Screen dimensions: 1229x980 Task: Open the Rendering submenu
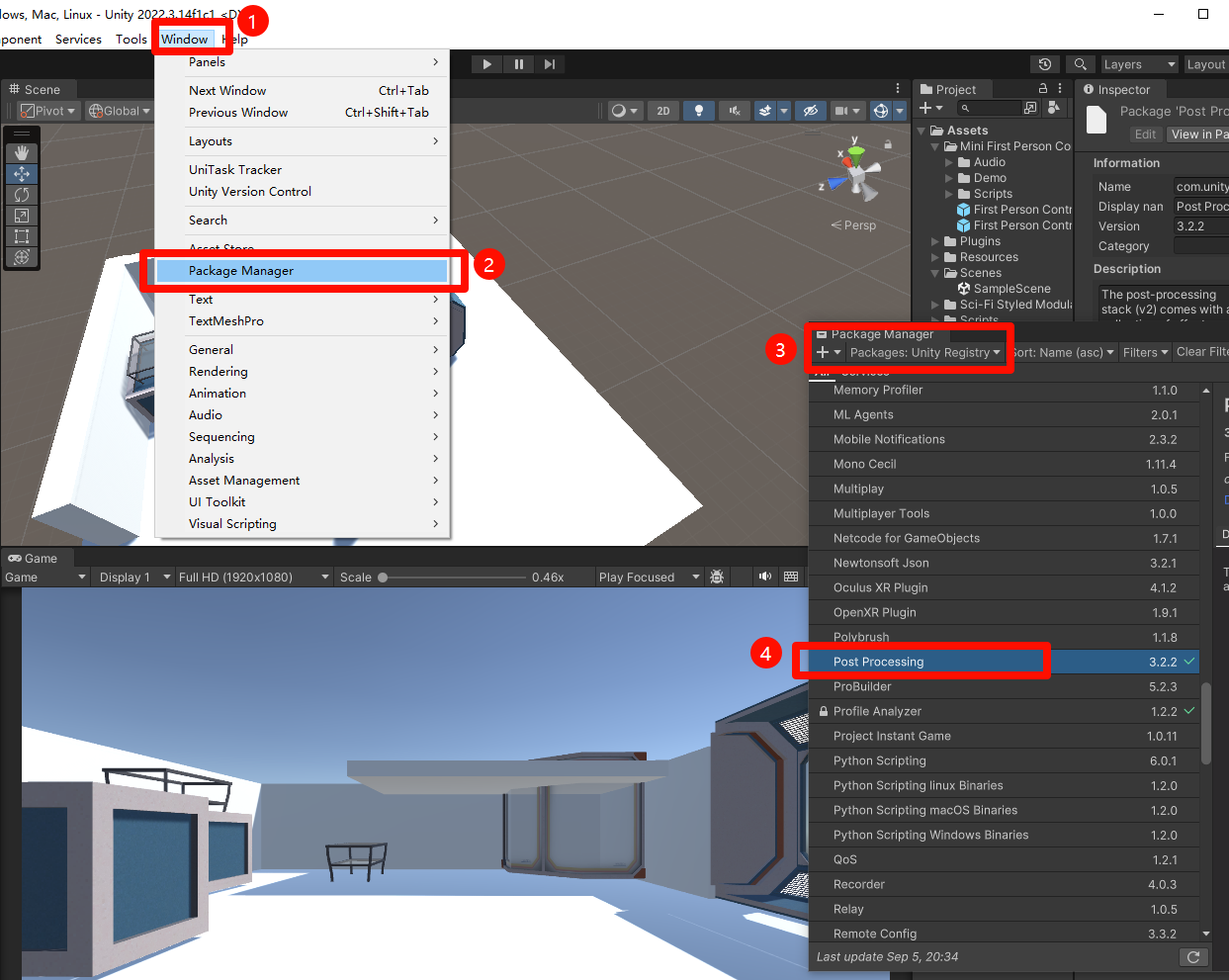302,372
